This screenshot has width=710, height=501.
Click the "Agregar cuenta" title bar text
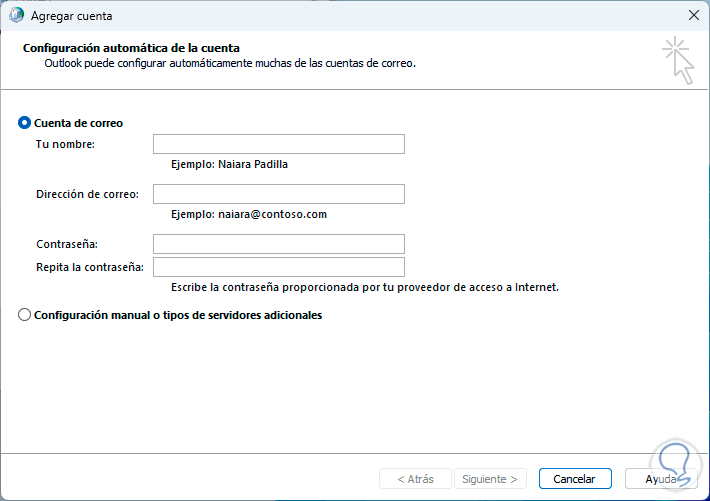[72, 17]
